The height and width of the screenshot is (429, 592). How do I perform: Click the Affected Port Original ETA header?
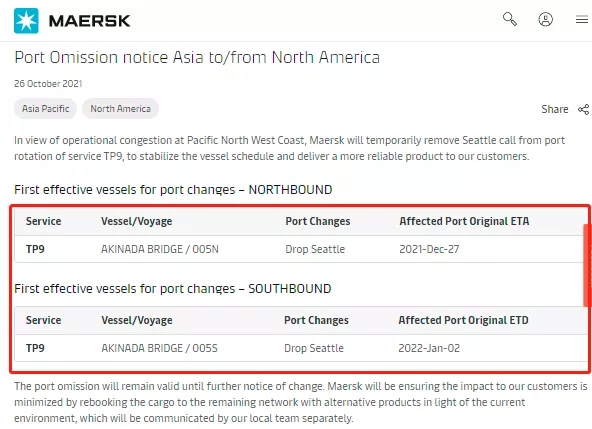click(464, 221)
